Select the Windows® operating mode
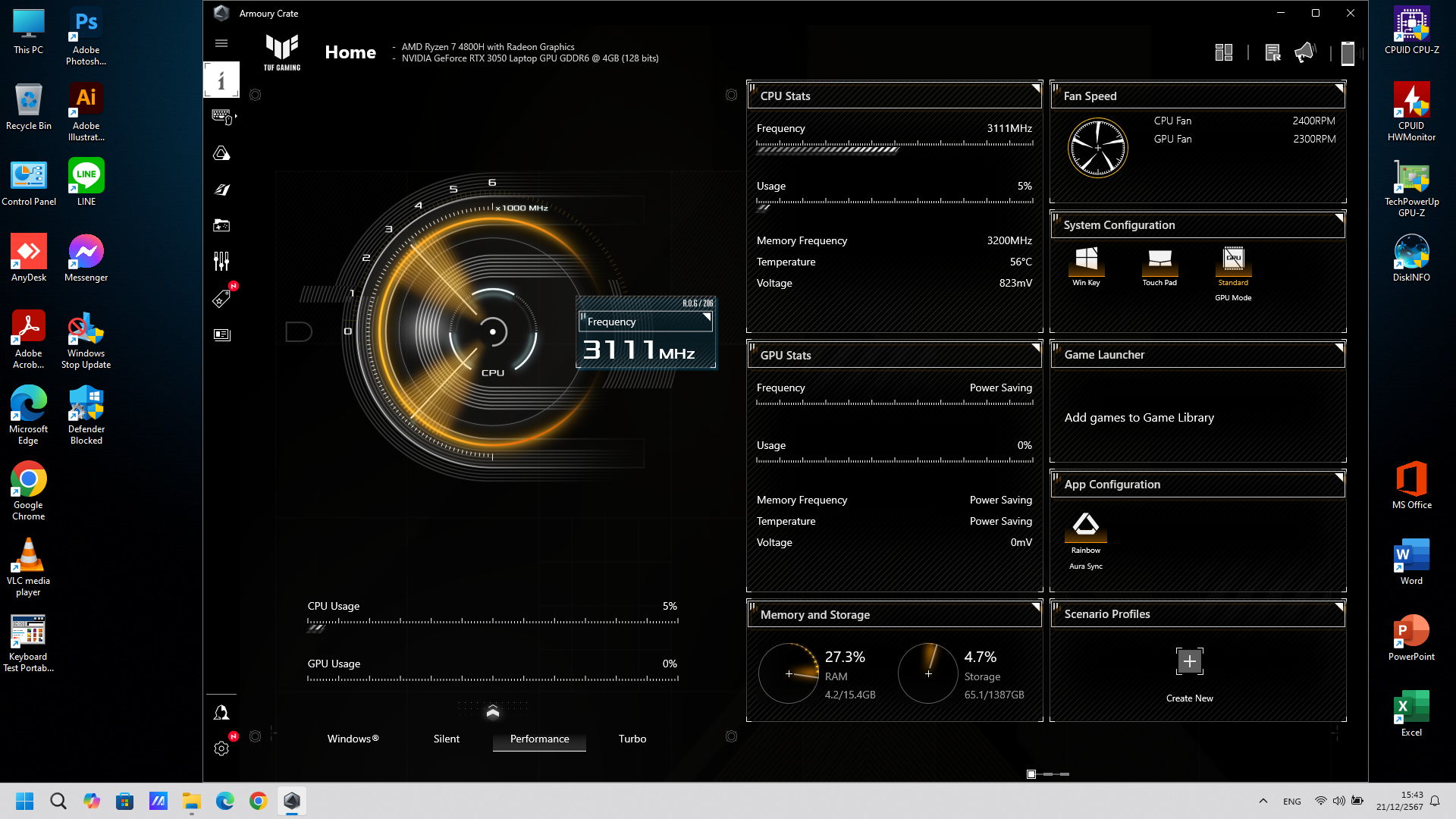 tap(353, 739)
